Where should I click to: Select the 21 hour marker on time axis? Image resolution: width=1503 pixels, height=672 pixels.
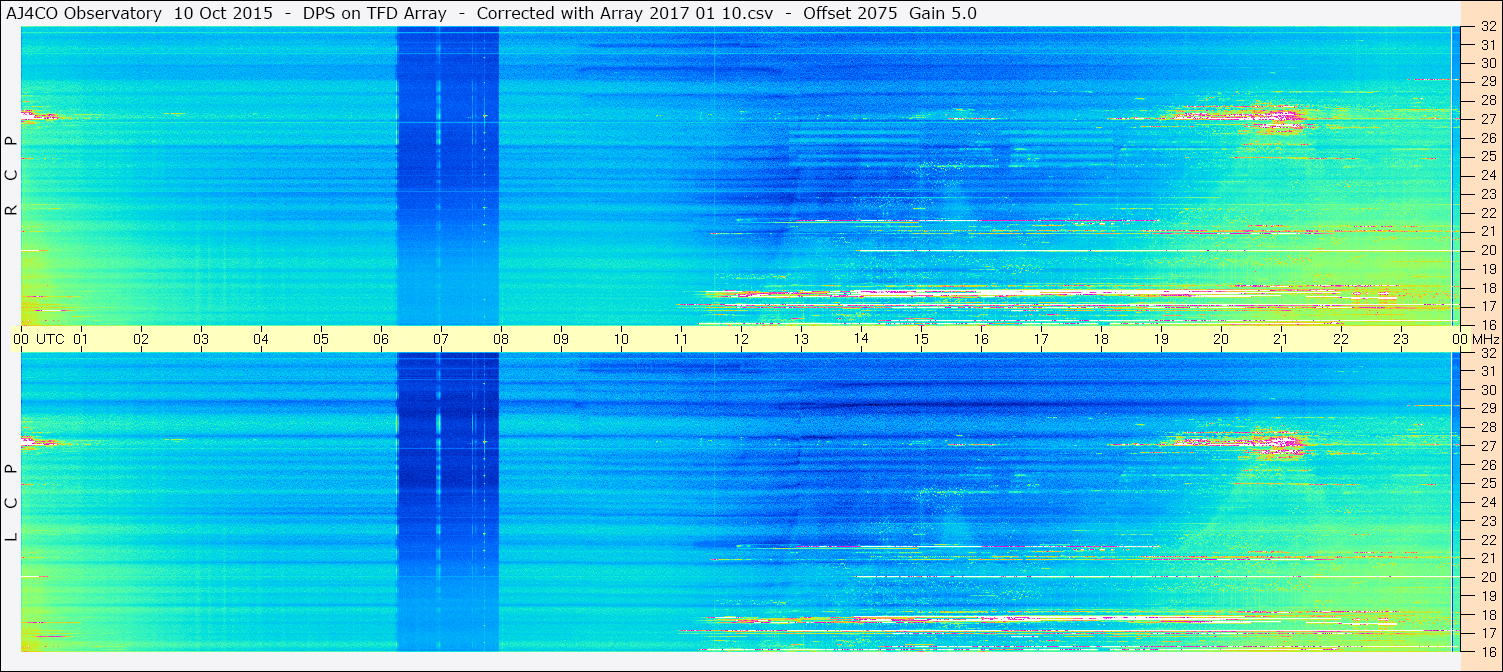[x=1281, y=339]
